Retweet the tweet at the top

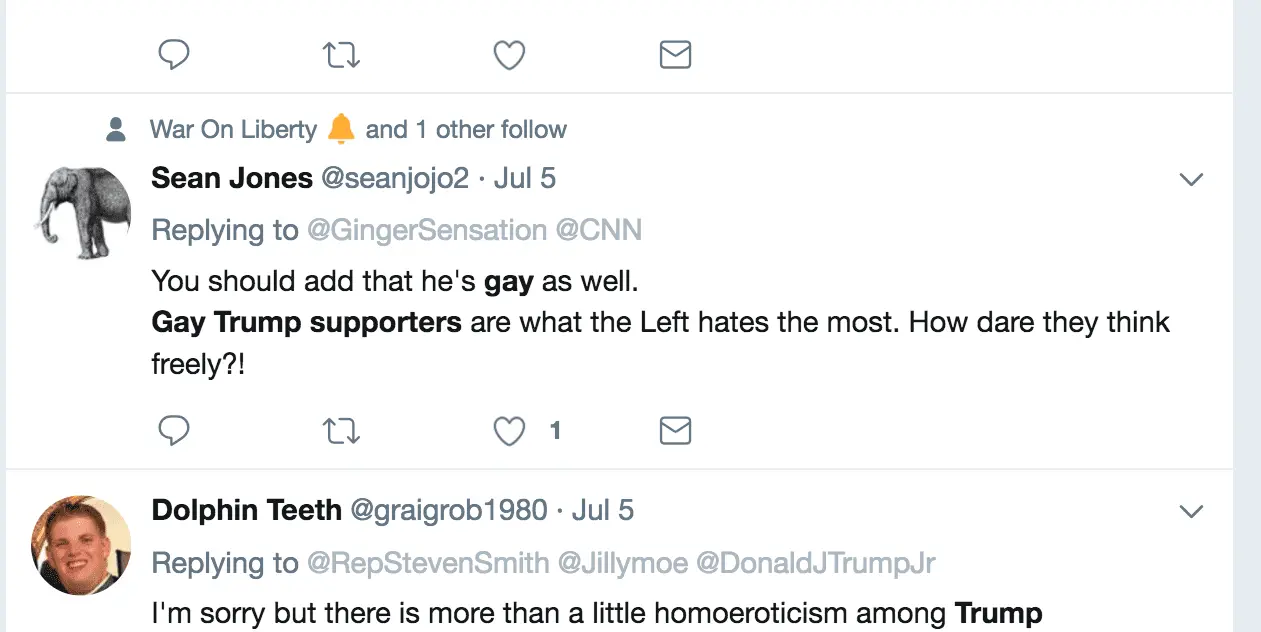point(342,55)
